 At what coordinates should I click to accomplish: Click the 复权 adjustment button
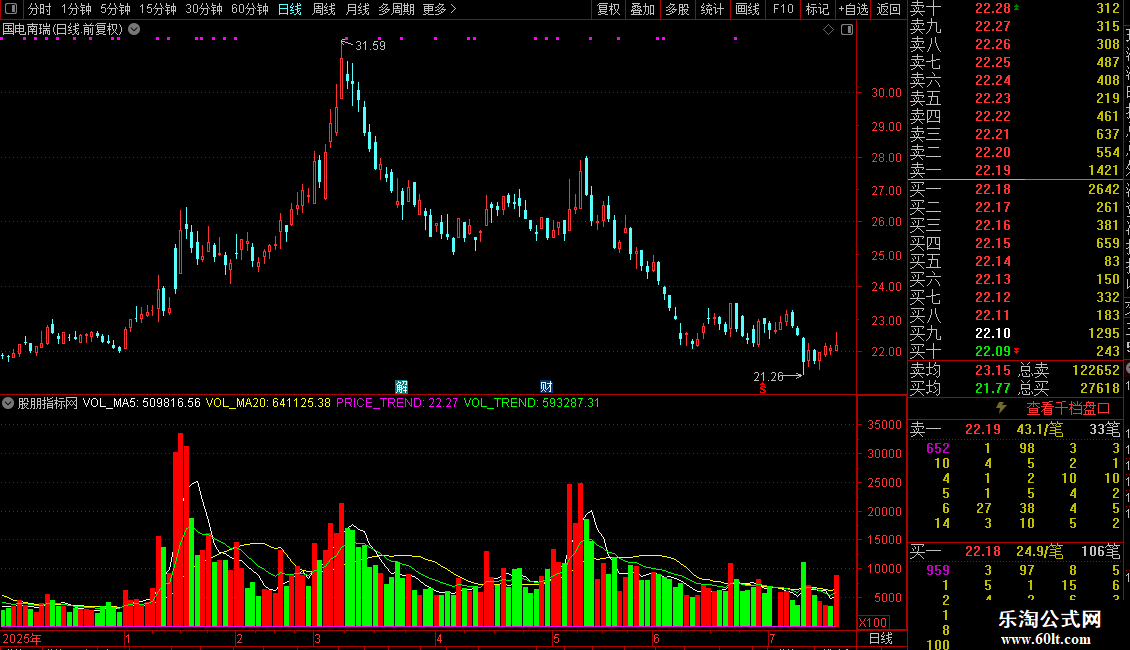[608, 9]
